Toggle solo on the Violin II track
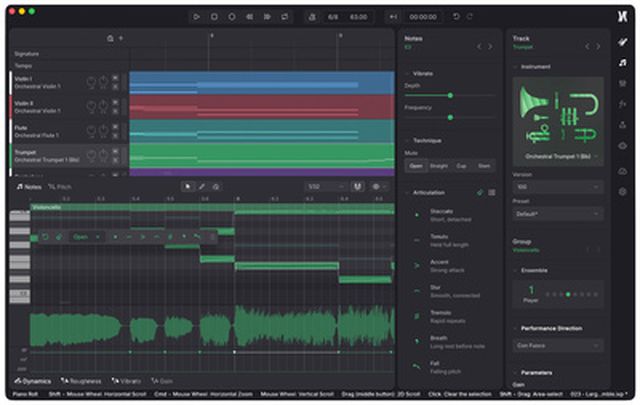 pyautogui.click(x=116, y=111)
